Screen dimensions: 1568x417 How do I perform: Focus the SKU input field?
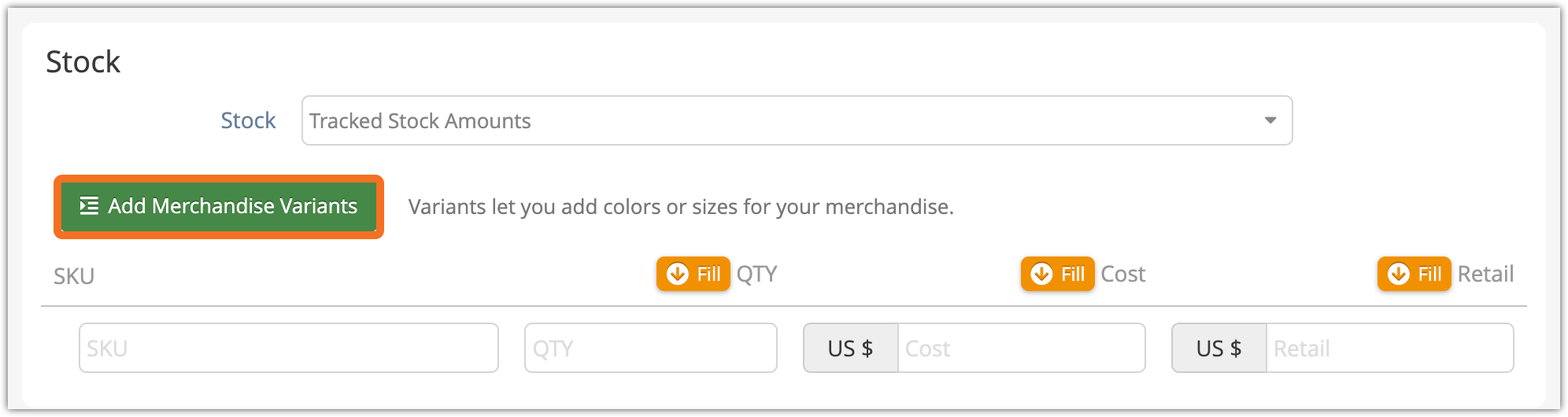click(x=288, y=348)
